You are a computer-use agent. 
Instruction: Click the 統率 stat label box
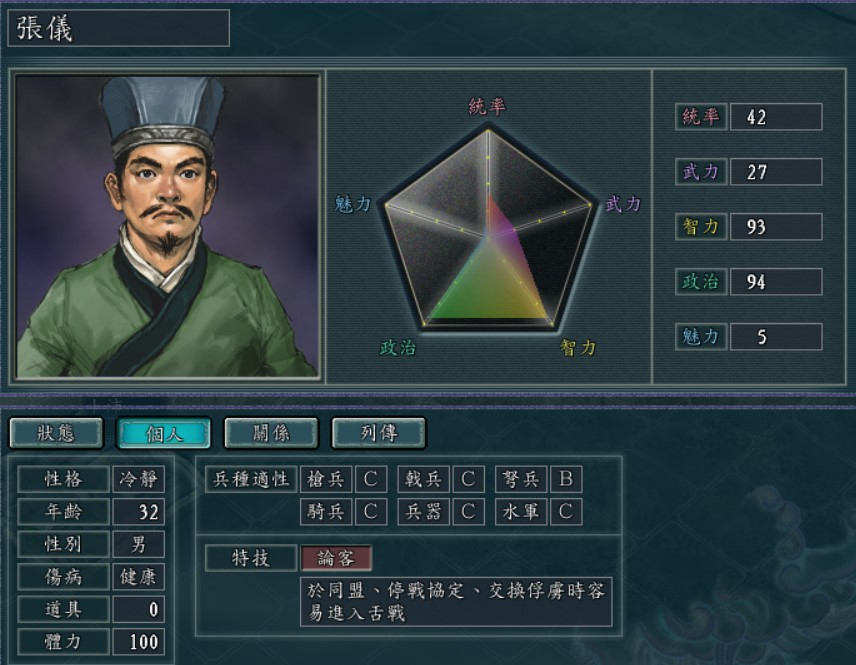[701, 116]
